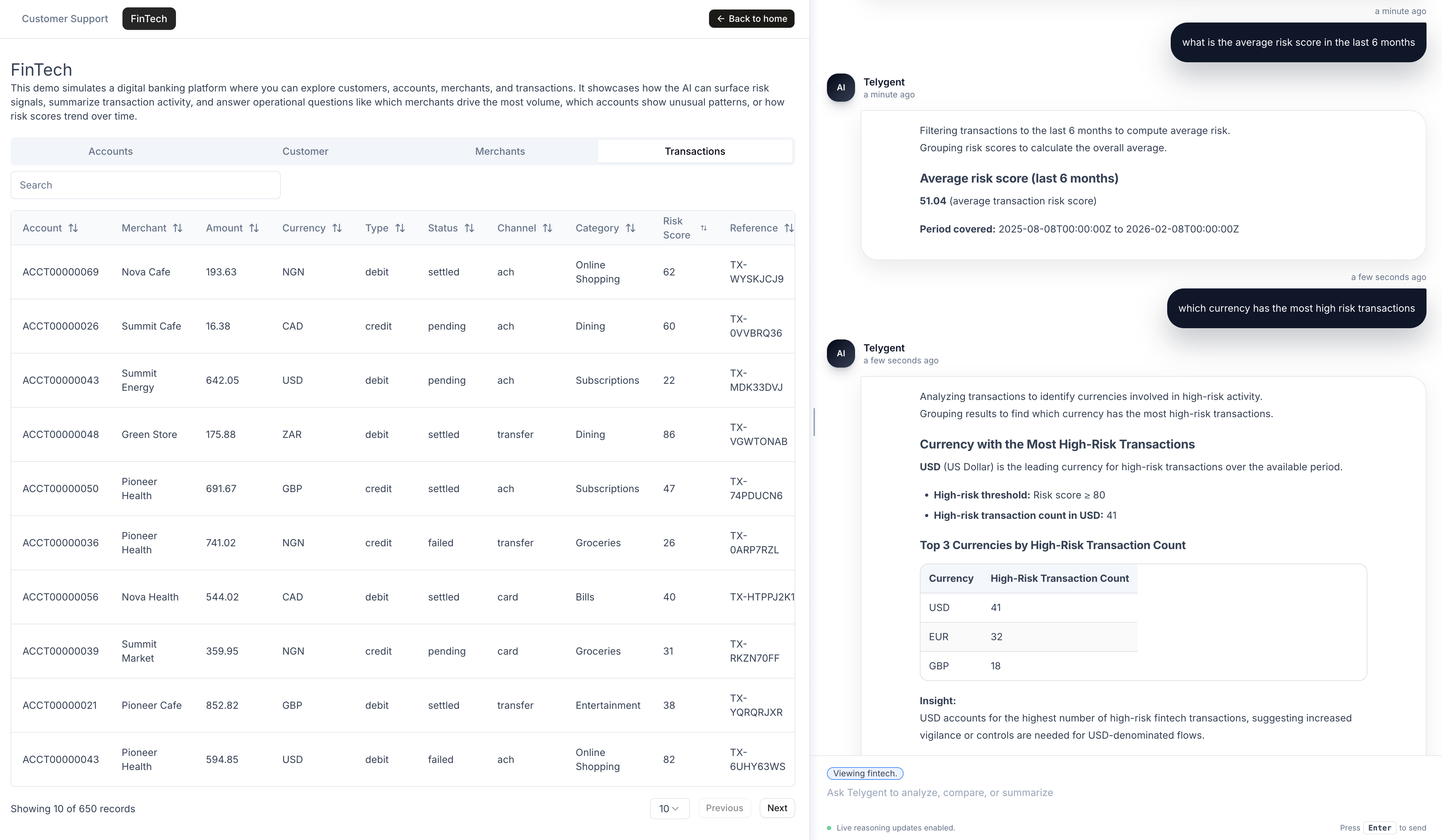
Task: Click the Back to home button
Action: coord(751,18)
